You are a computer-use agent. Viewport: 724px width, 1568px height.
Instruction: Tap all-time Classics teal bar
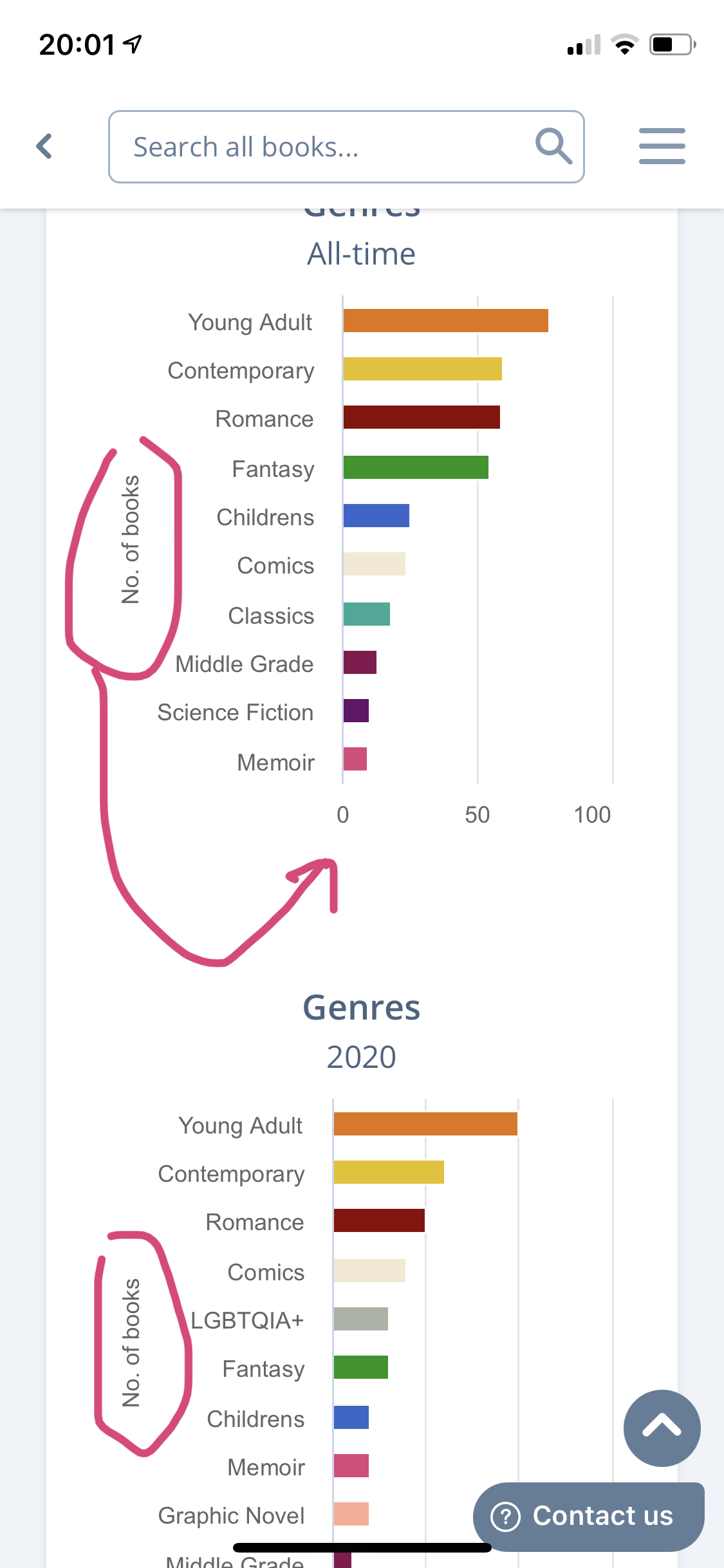(366, 614)
